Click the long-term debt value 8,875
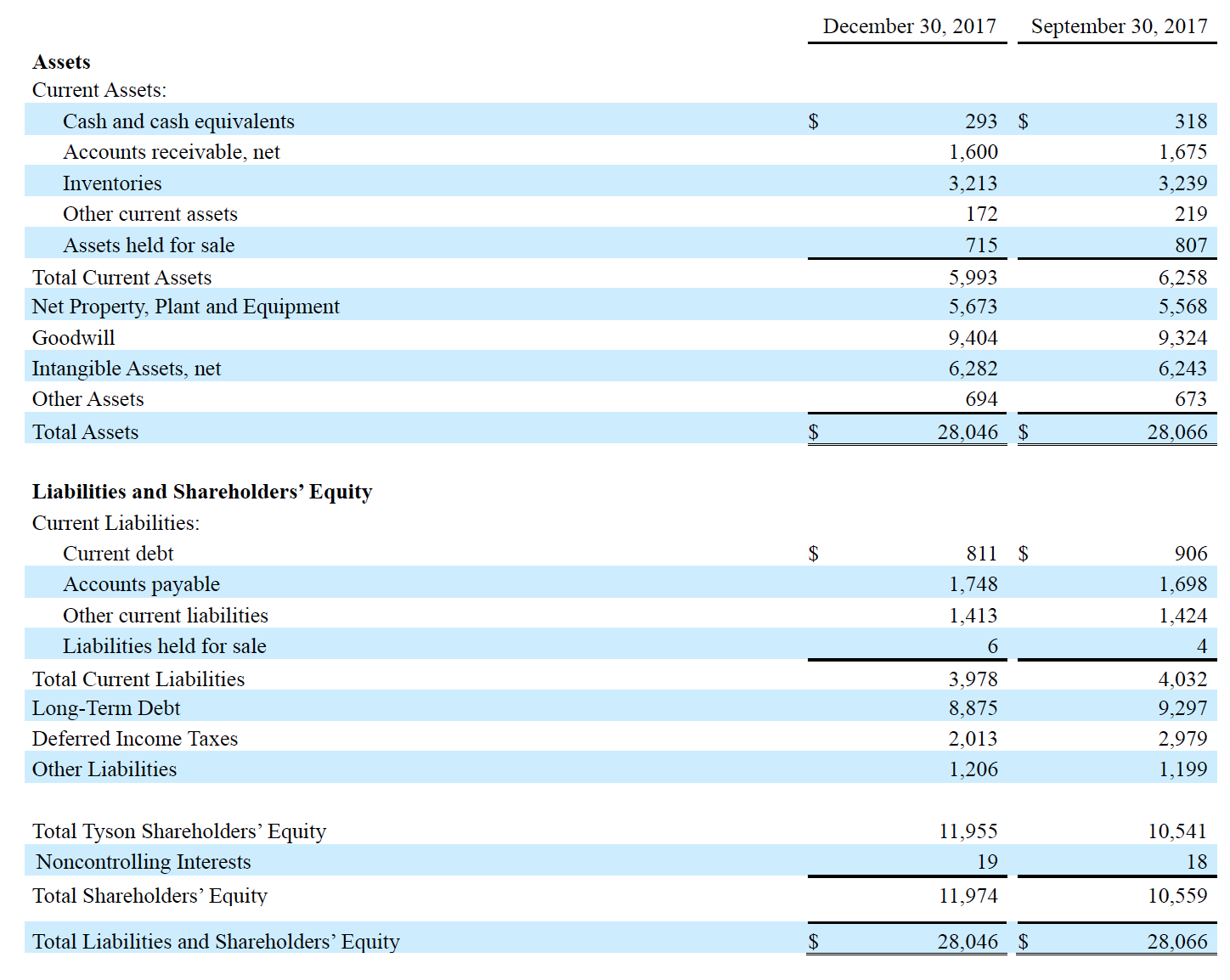This screenshot has height=980, width=1230. point(973,708)
